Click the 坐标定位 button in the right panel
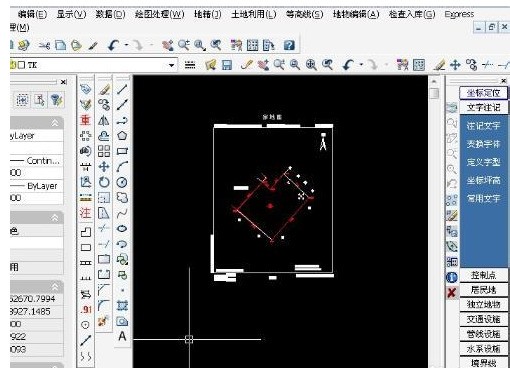 pyautogui.click(x=483, y=93)
